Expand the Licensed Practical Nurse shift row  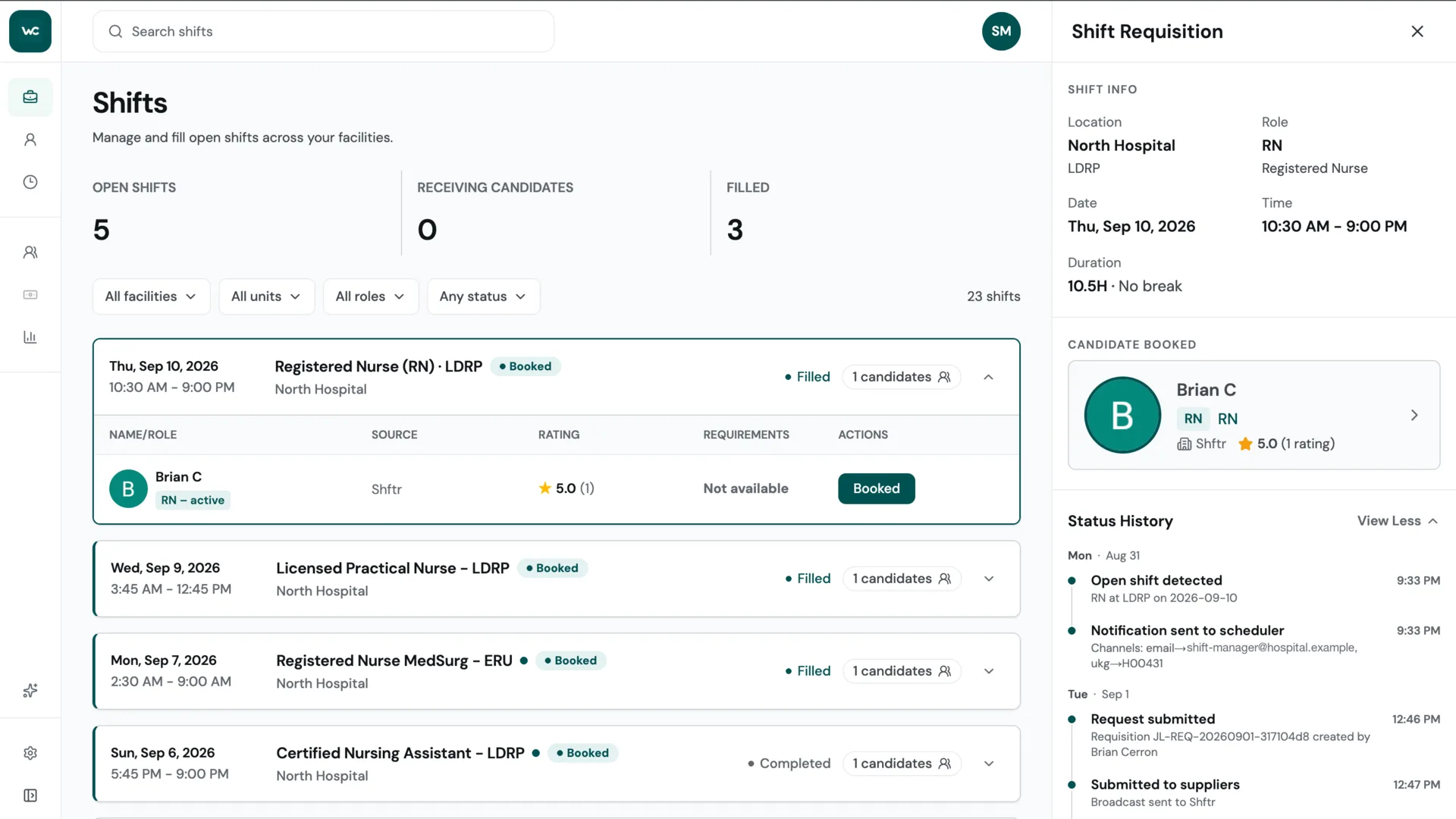tap(989, 579)
